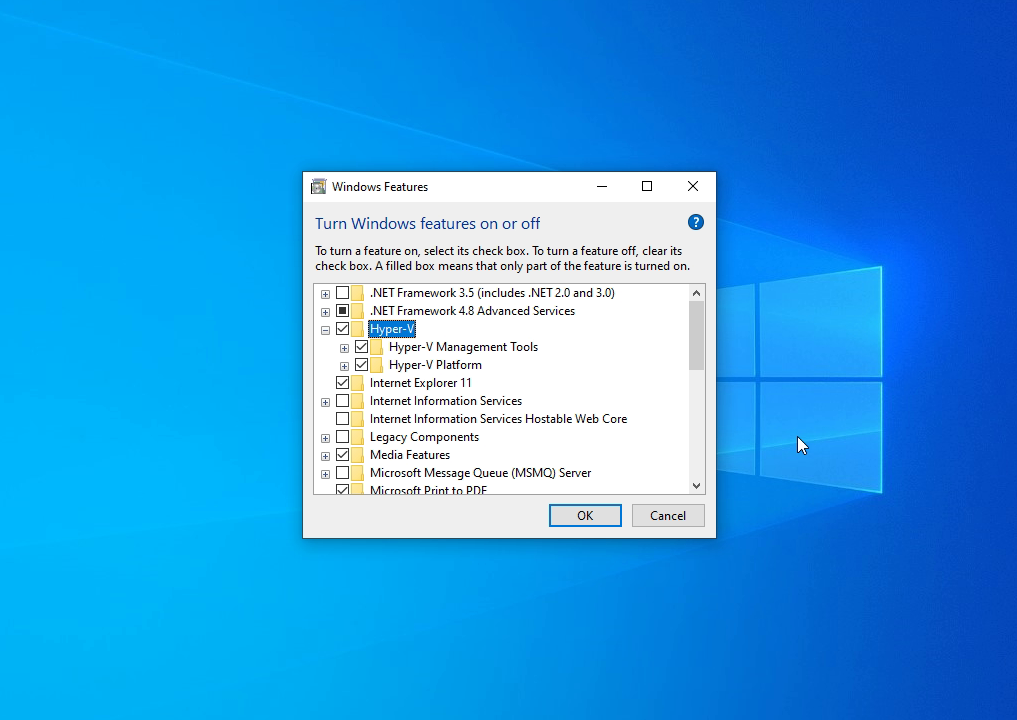Select the Internet Explorer 11 label
Viewport: 1017px width, 720px height.
(x=420, y=383)
